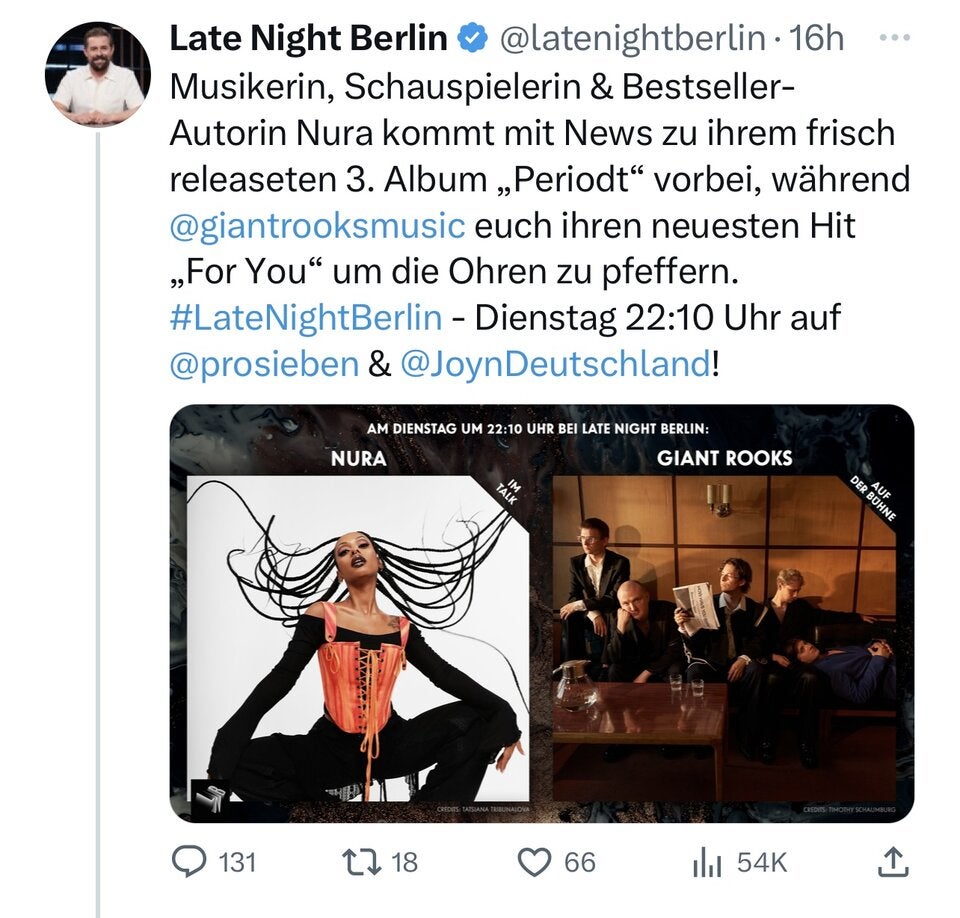Click the 131 replies count
960x918 pixels.
pyautogui.click(x=237, y=861)
